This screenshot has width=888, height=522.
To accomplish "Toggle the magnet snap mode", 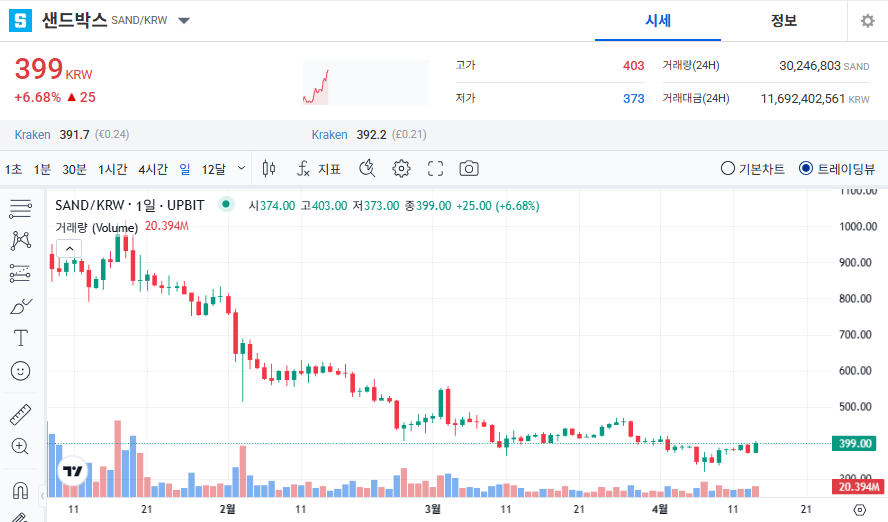I will (x=20, y=490).
